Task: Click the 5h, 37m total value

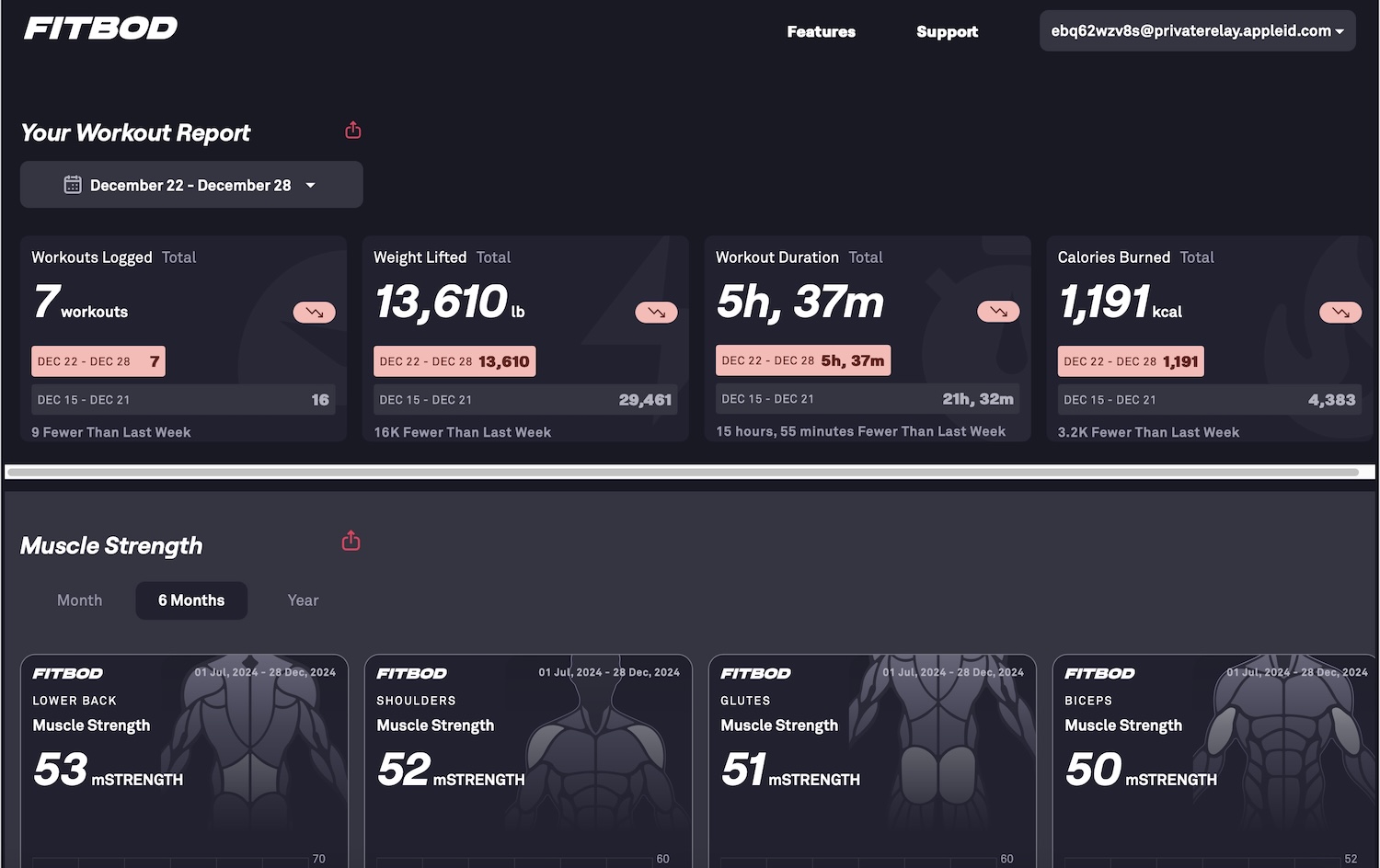Action: click(800, 302)
